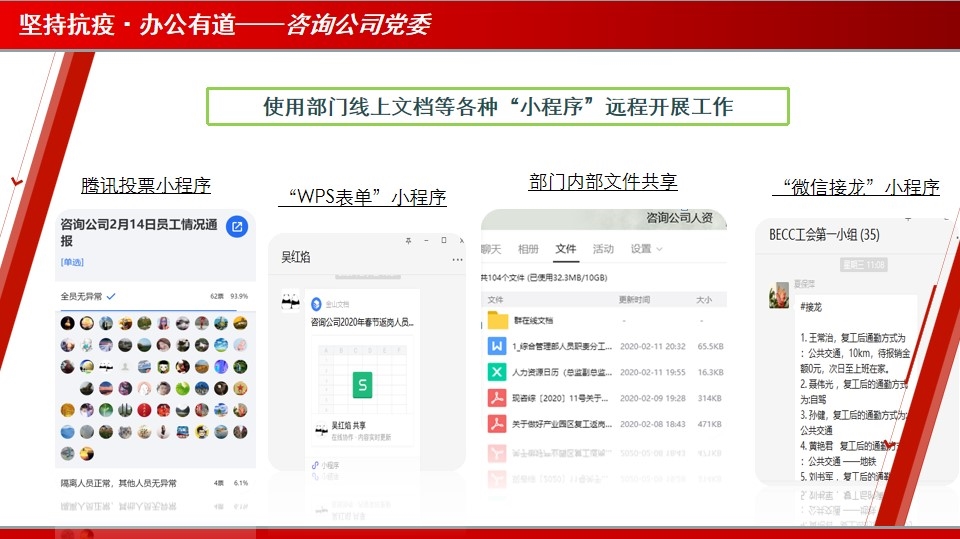The width and height of the screenshot is (960, 539).
Task: Click the 6.1% vote percentage
Action: tap(241, 483)
